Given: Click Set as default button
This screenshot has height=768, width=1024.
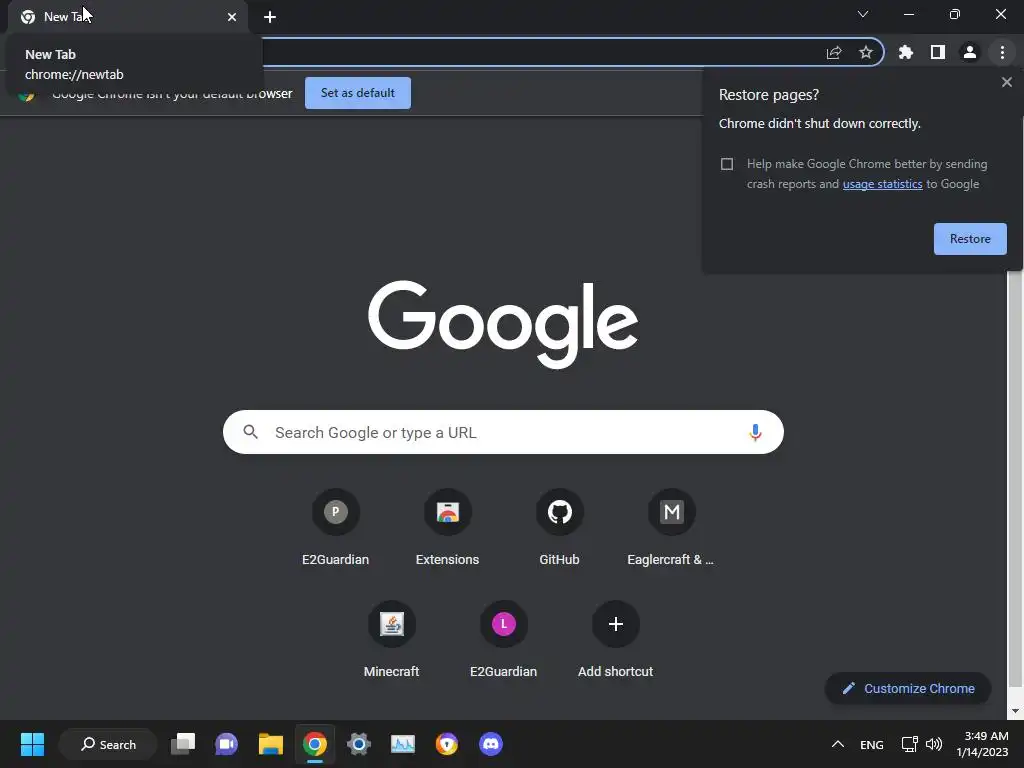Looking at the screenshot, I should tap(358, 93).
